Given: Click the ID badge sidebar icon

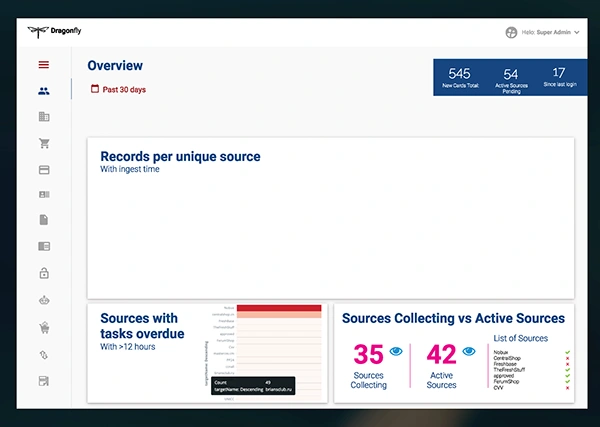Looking at the screenshot, I should point(44,195).
